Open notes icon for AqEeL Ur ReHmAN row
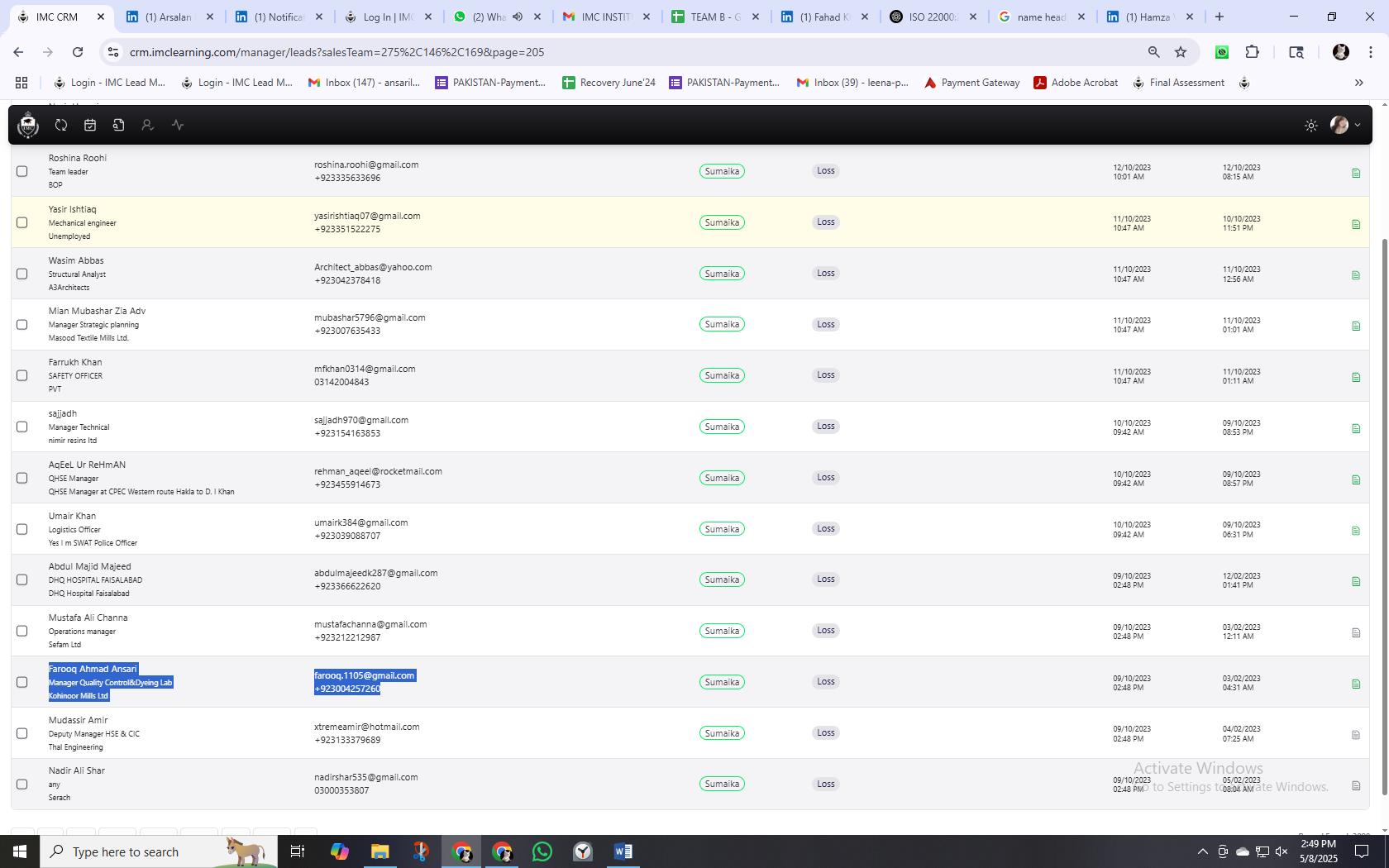The image size is (1389, 868). 1356,479
